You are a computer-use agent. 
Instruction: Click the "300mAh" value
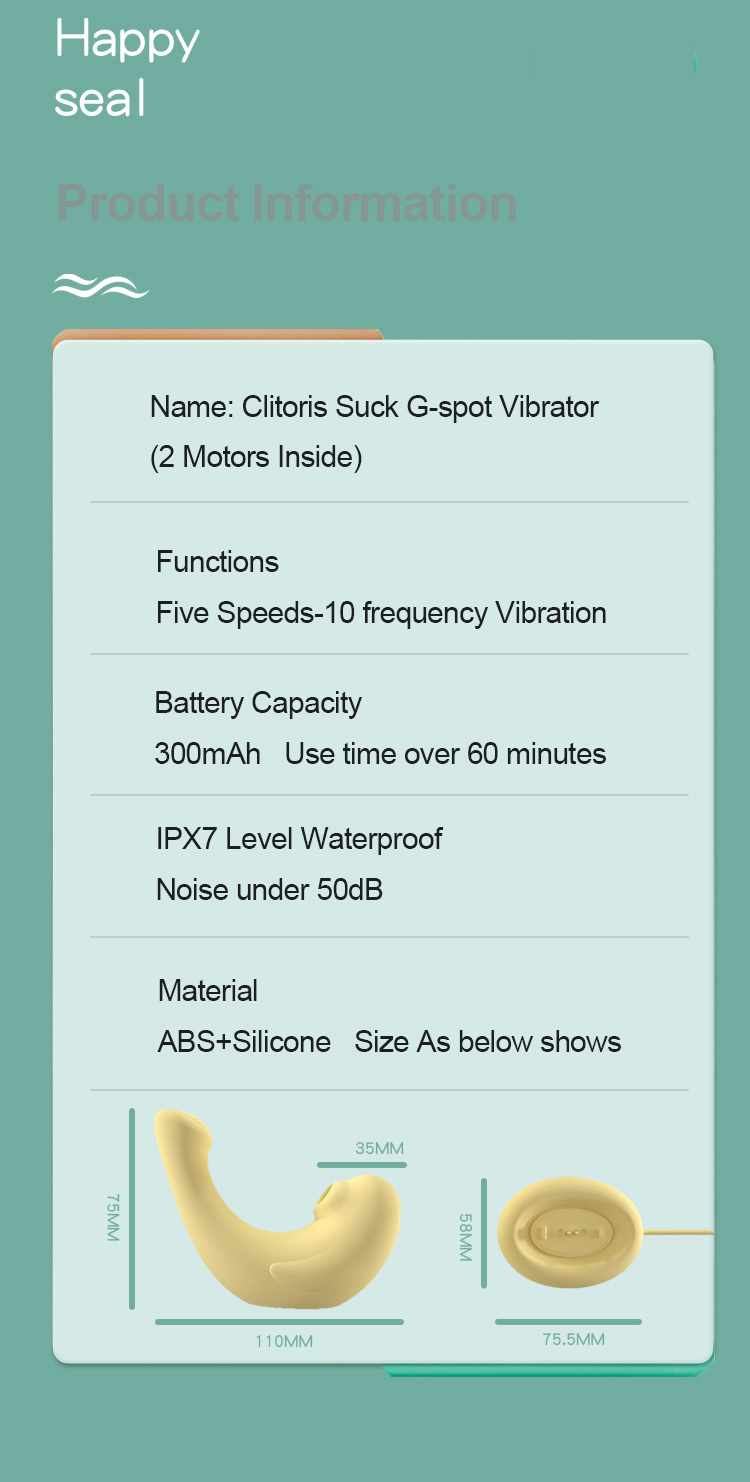[207, 754]
